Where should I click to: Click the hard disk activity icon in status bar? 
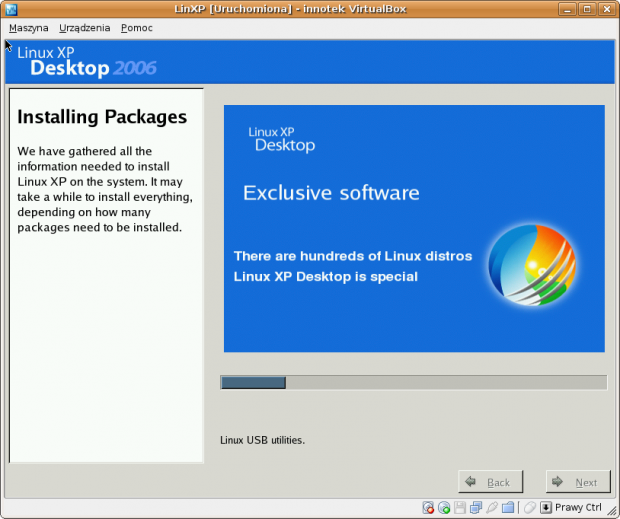428,508
